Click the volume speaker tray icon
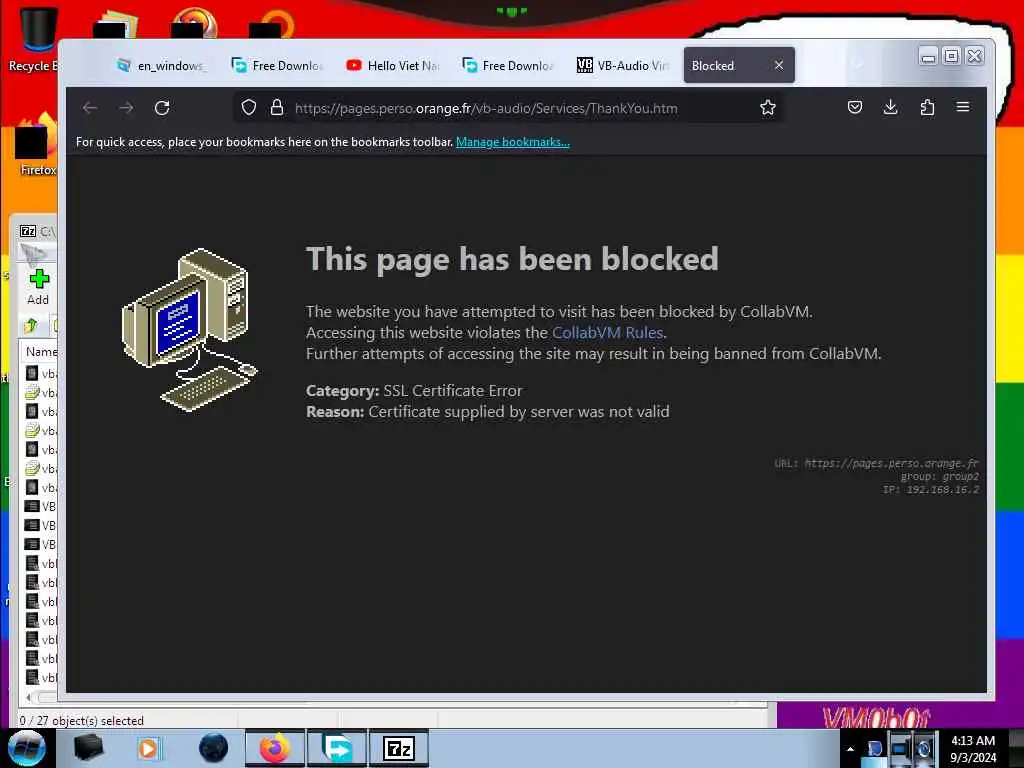The width and height of the screenshot is (1024, 768). (x=924, y=748)
